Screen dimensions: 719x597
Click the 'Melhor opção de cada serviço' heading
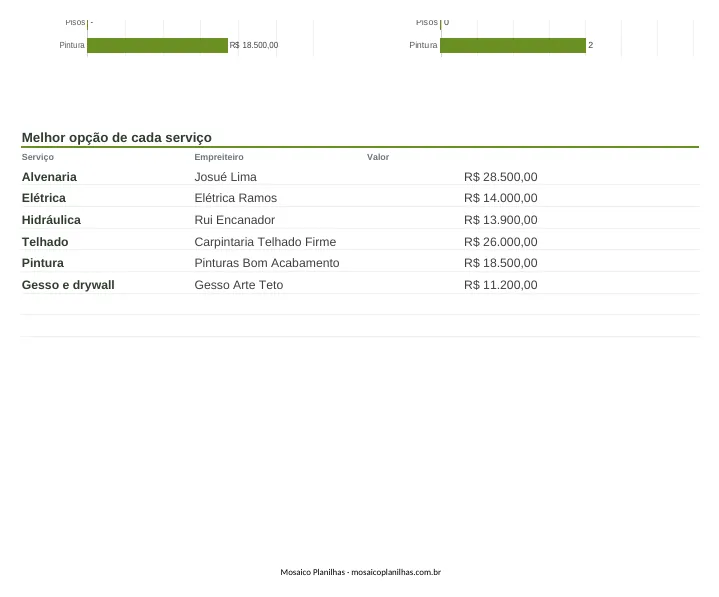pyautogui.click(x=116, y=138)
